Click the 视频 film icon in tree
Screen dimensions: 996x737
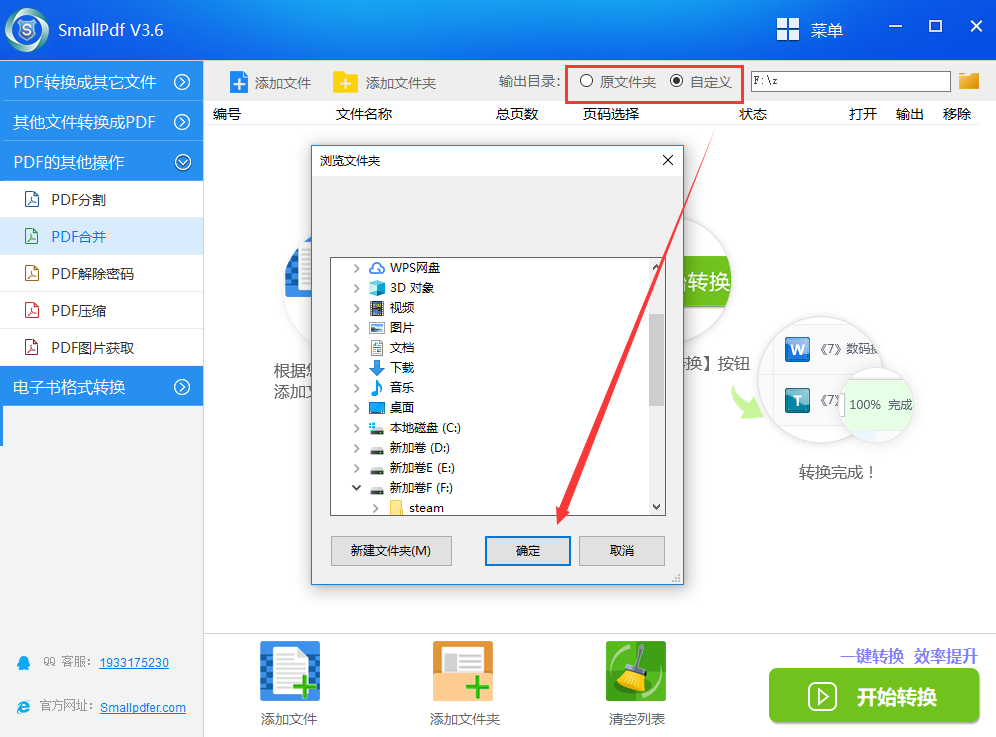pos(377,308)
